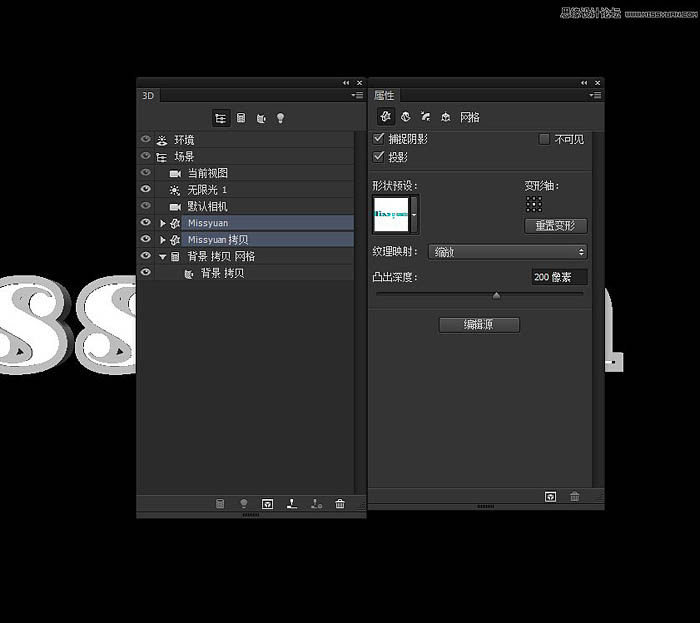Click the shape preset thumbnail
The height and width of the screenshot is (623, 700).
tap(391, 214)
